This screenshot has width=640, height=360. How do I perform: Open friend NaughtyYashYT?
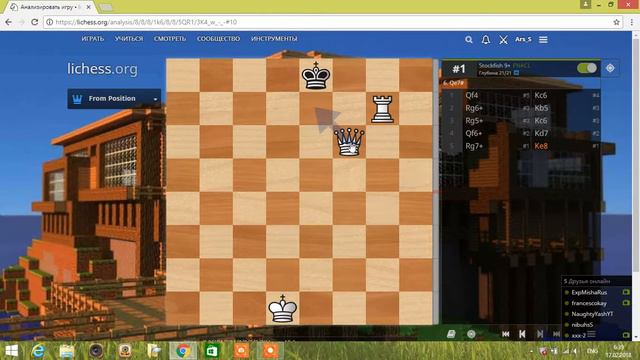coord(592,314)
